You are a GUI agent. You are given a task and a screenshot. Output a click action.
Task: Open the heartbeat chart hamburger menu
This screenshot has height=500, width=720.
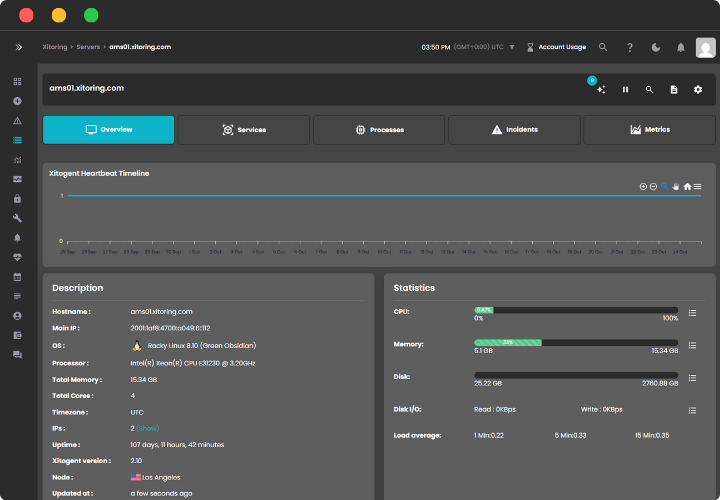(x=698, y=186)
